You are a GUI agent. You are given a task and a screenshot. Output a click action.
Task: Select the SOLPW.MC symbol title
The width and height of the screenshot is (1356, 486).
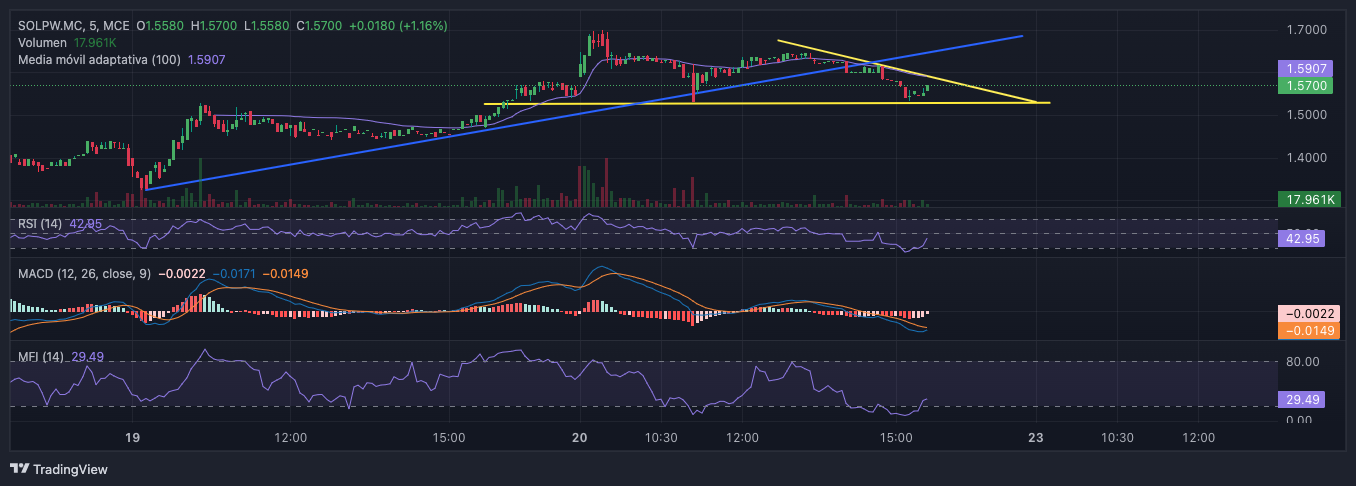[50, 25]
